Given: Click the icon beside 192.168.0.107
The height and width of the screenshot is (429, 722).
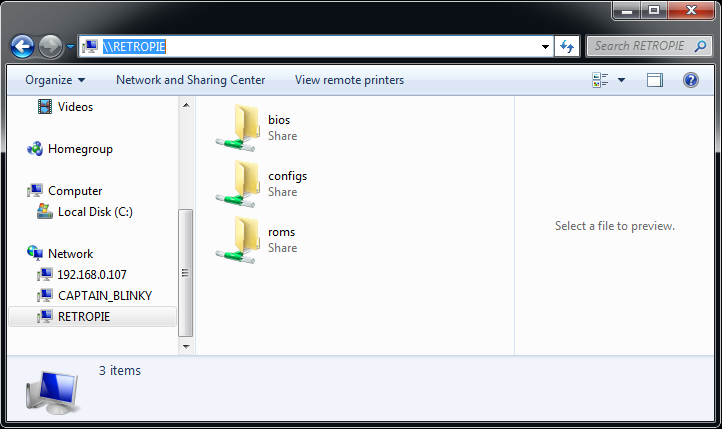Looking at the screenshot, I should click(x=45, y=275).
